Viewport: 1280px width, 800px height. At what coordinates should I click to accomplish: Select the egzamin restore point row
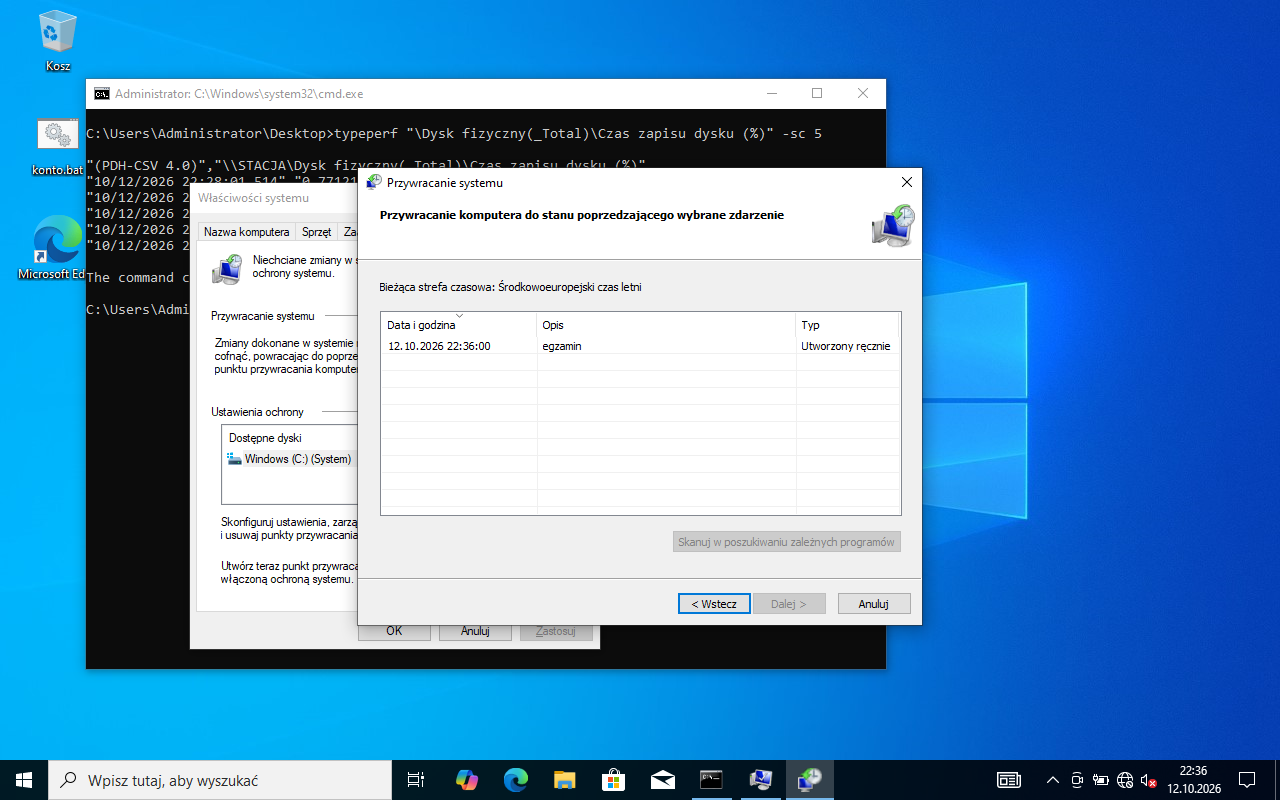point(640,346)
